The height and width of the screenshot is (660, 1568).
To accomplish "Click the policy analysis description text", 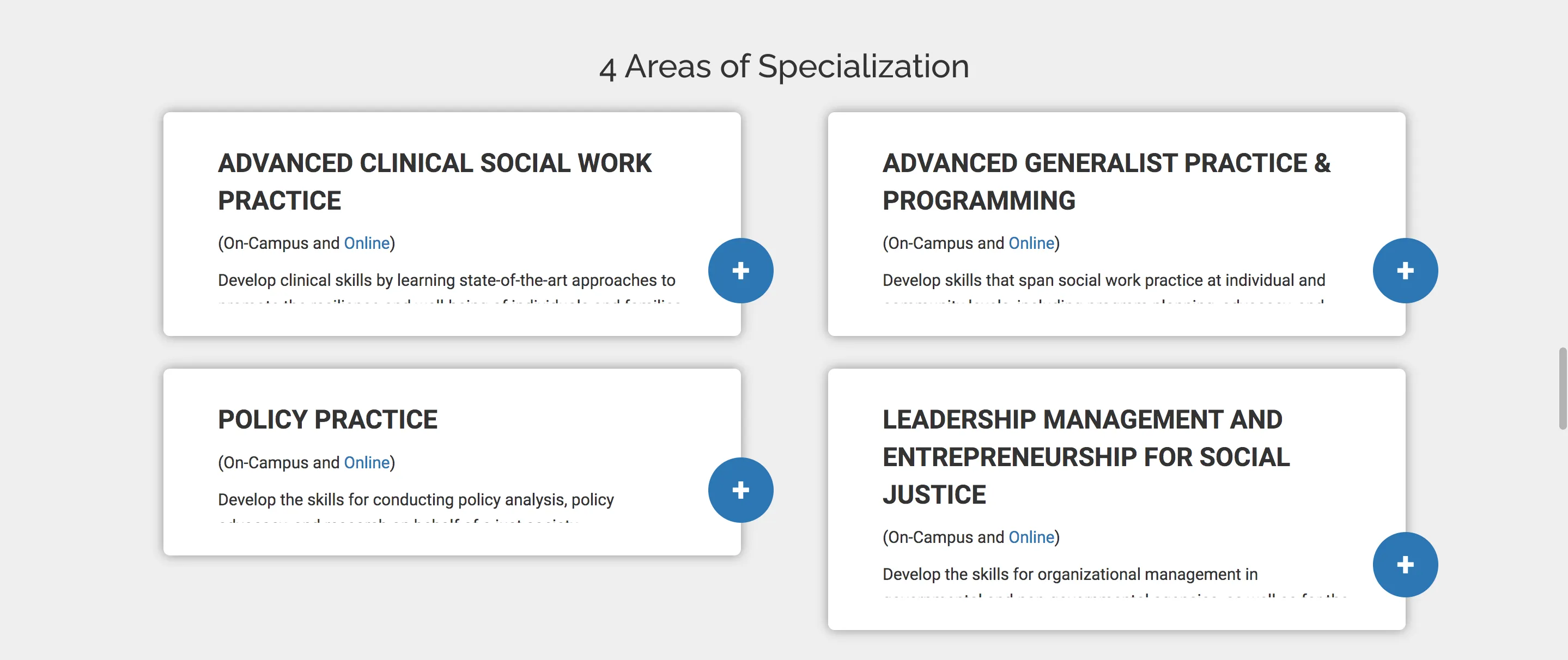I will click(x=416, y=500).
